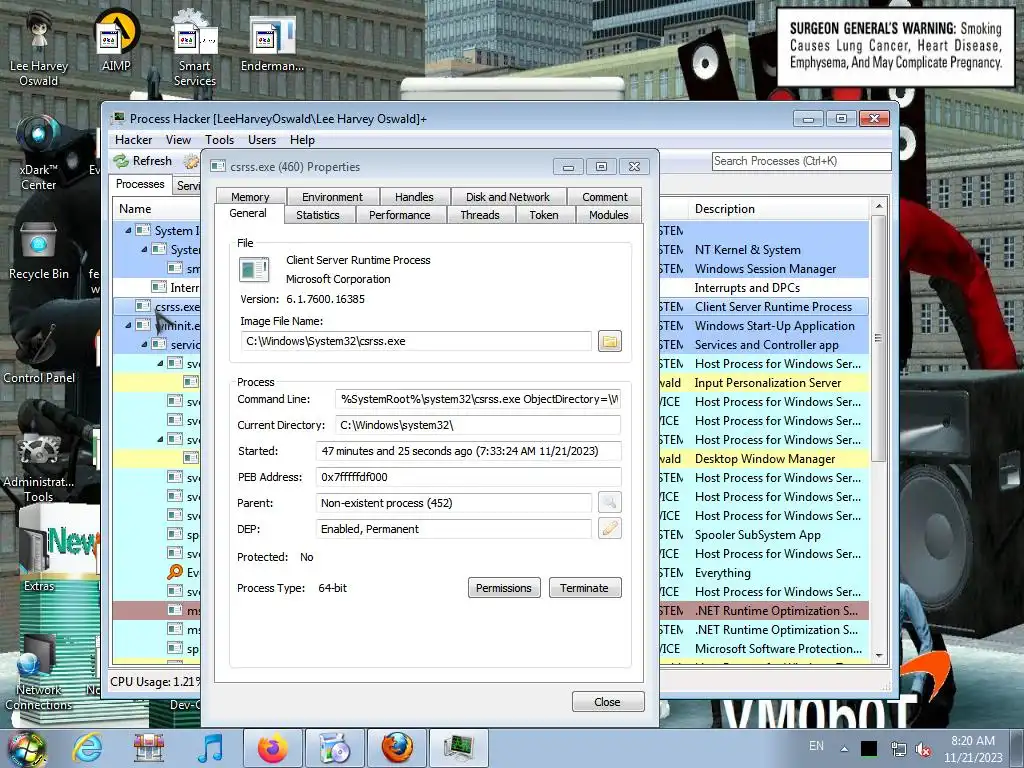Click the Current Directory field
This screenshot has width=1024, height=768.
477,425
